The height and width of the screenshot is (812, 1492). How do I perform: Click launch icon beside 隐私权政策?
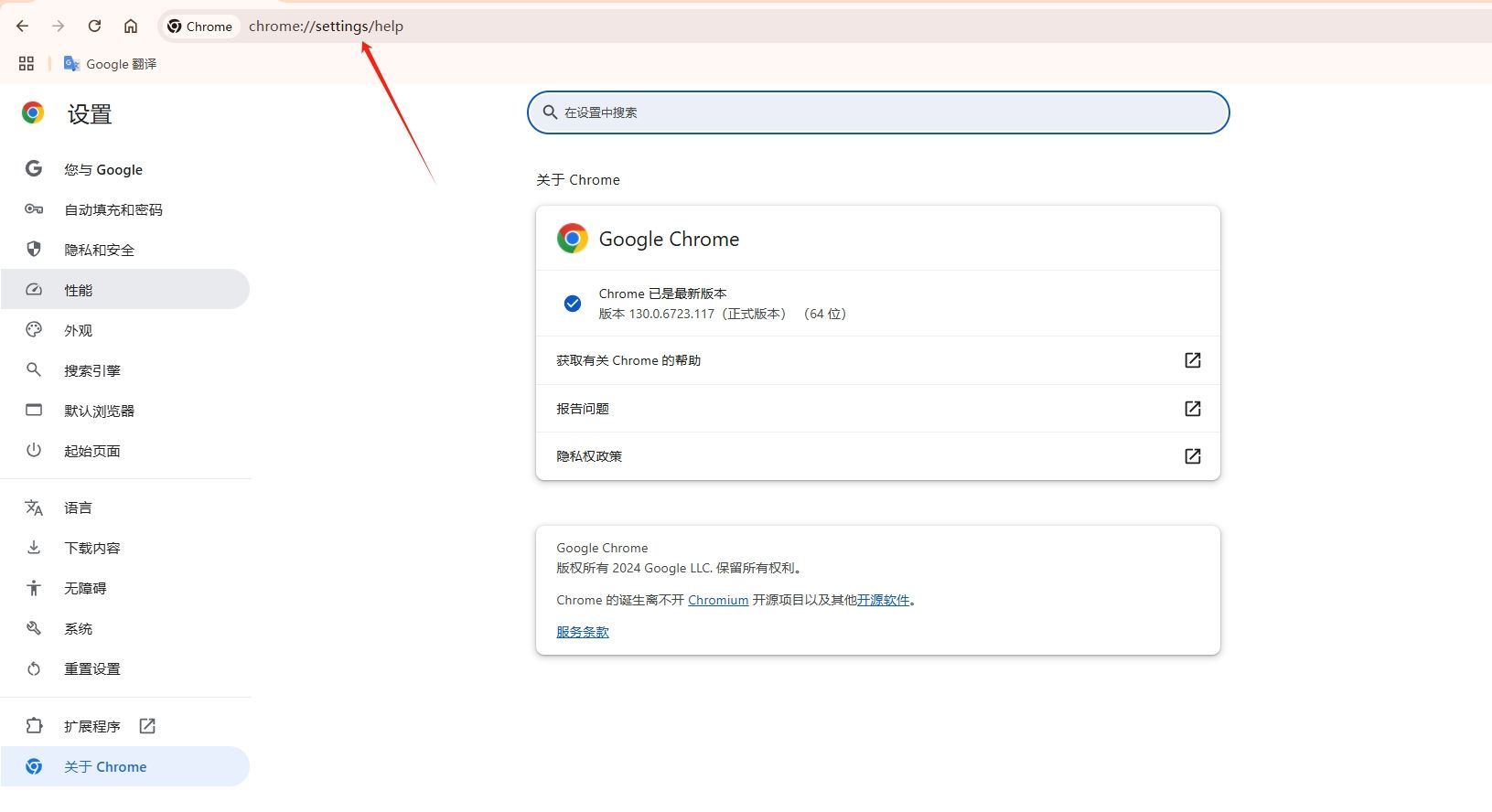[1193, 456]
